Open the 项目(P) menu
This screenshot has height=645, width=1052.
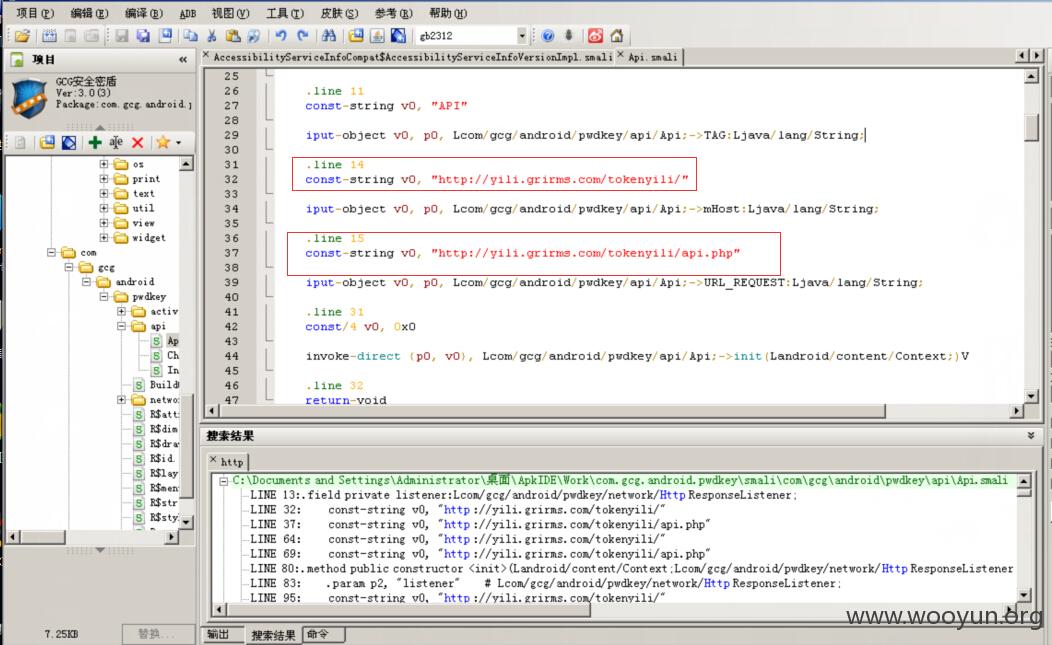35,13
